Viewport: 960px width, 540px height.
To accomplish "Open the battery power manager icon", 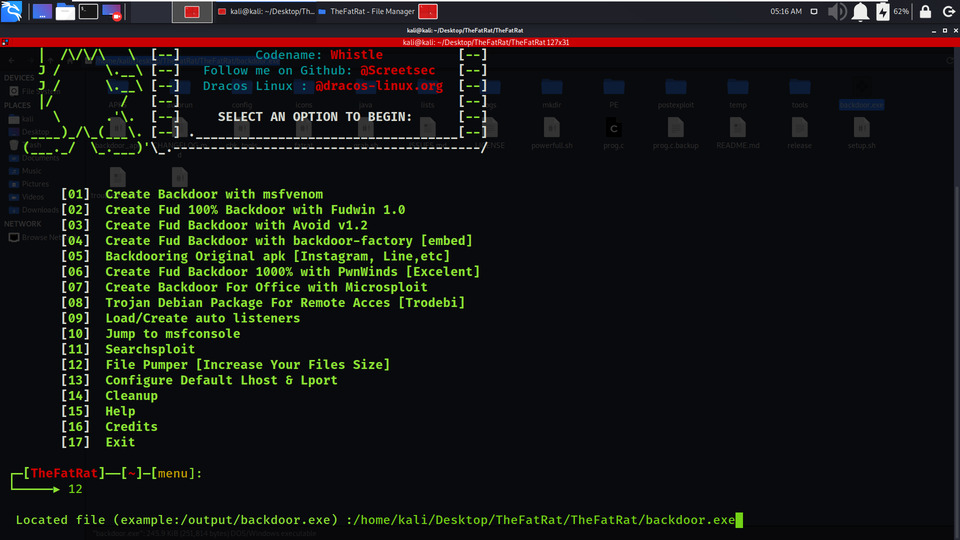I will 882,12.
